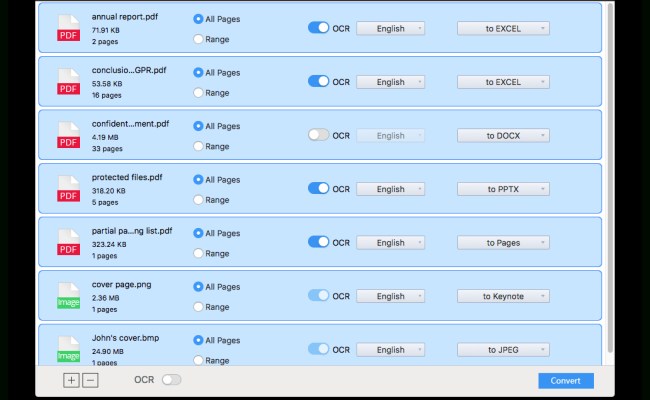Click file name 'confident...ment.pdf'
This screenshot has width=650, height=400.
131,124
